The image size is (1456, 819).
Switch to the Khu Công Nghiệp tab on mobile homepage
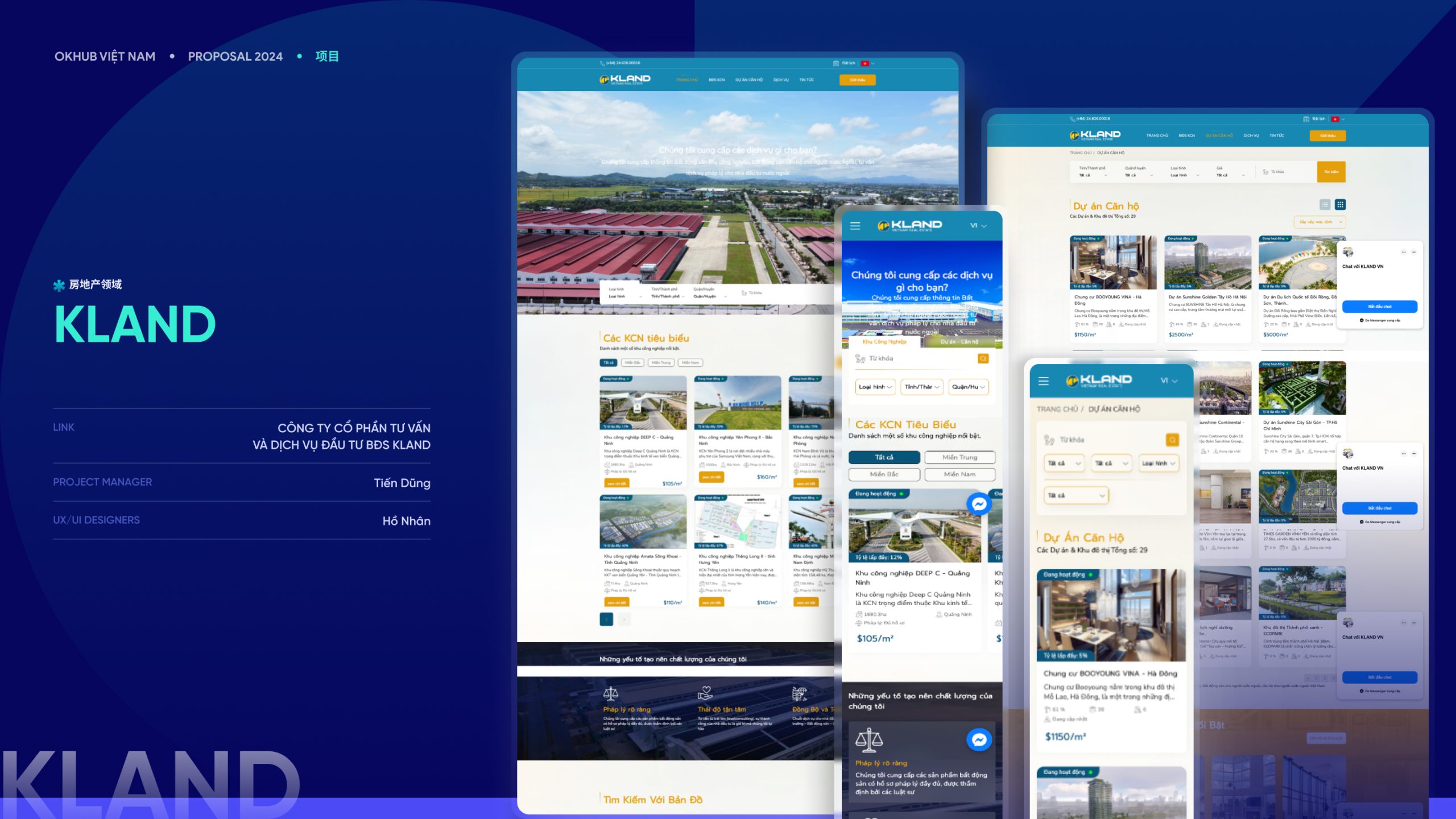pos(884,342)
